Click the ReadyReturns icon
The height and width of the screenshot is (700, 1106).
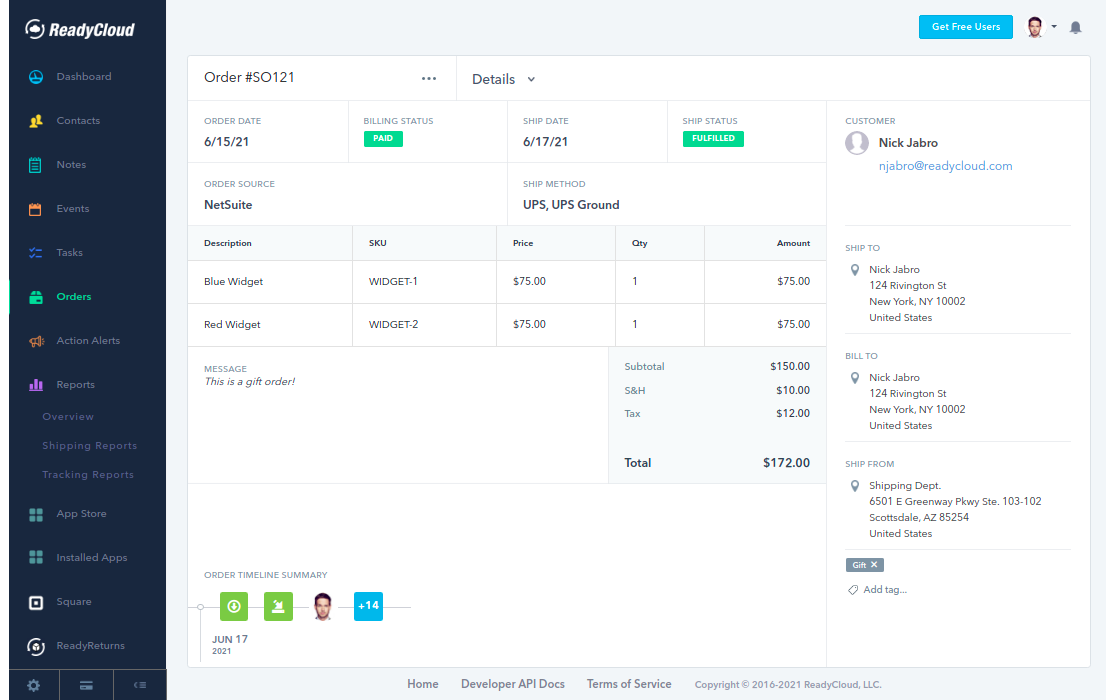coord(36,646)
